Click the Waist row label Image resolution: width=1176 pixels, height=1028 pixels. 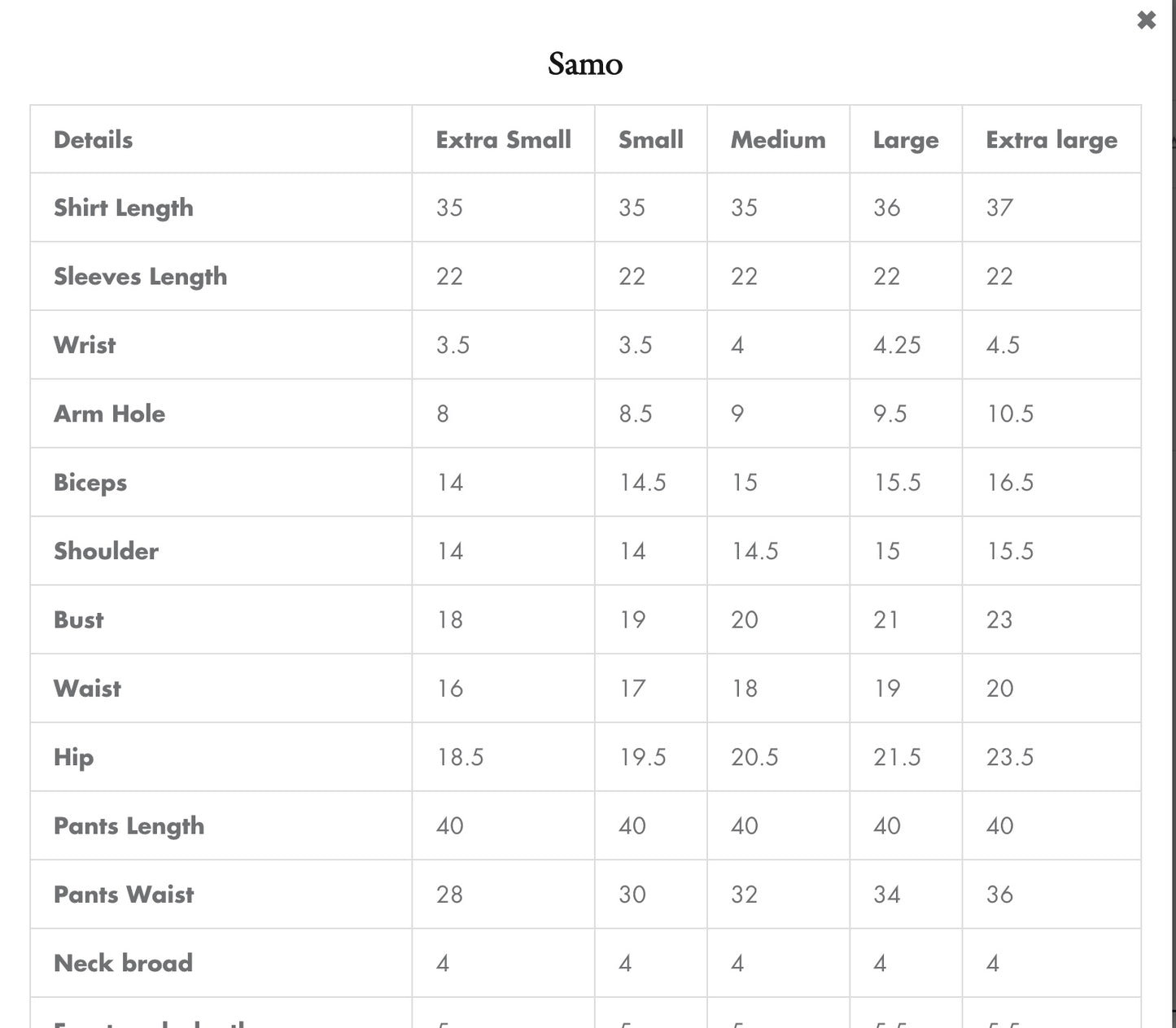87,689
